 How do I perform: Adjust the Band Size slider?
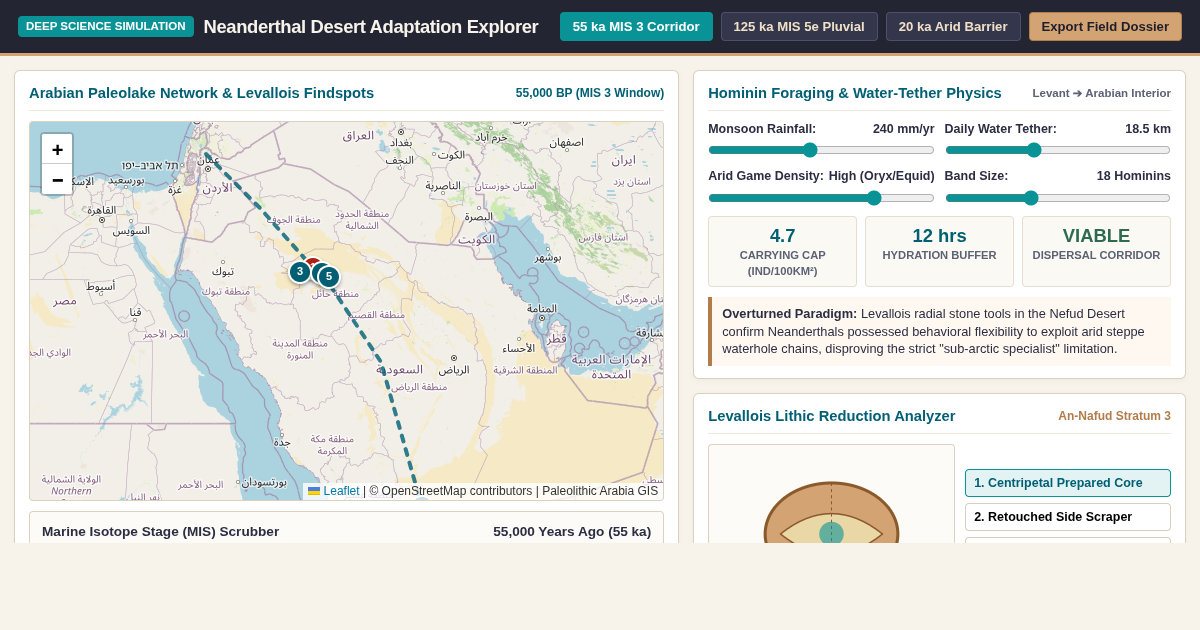(x=1058, y=198)
